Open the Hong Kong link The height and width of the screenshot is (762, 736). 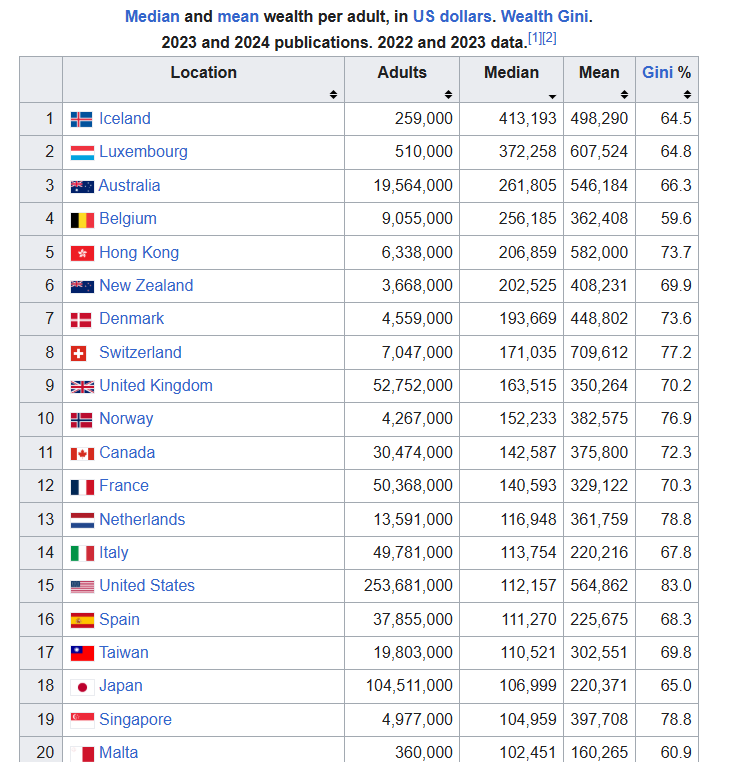click(x=139, y=253)
